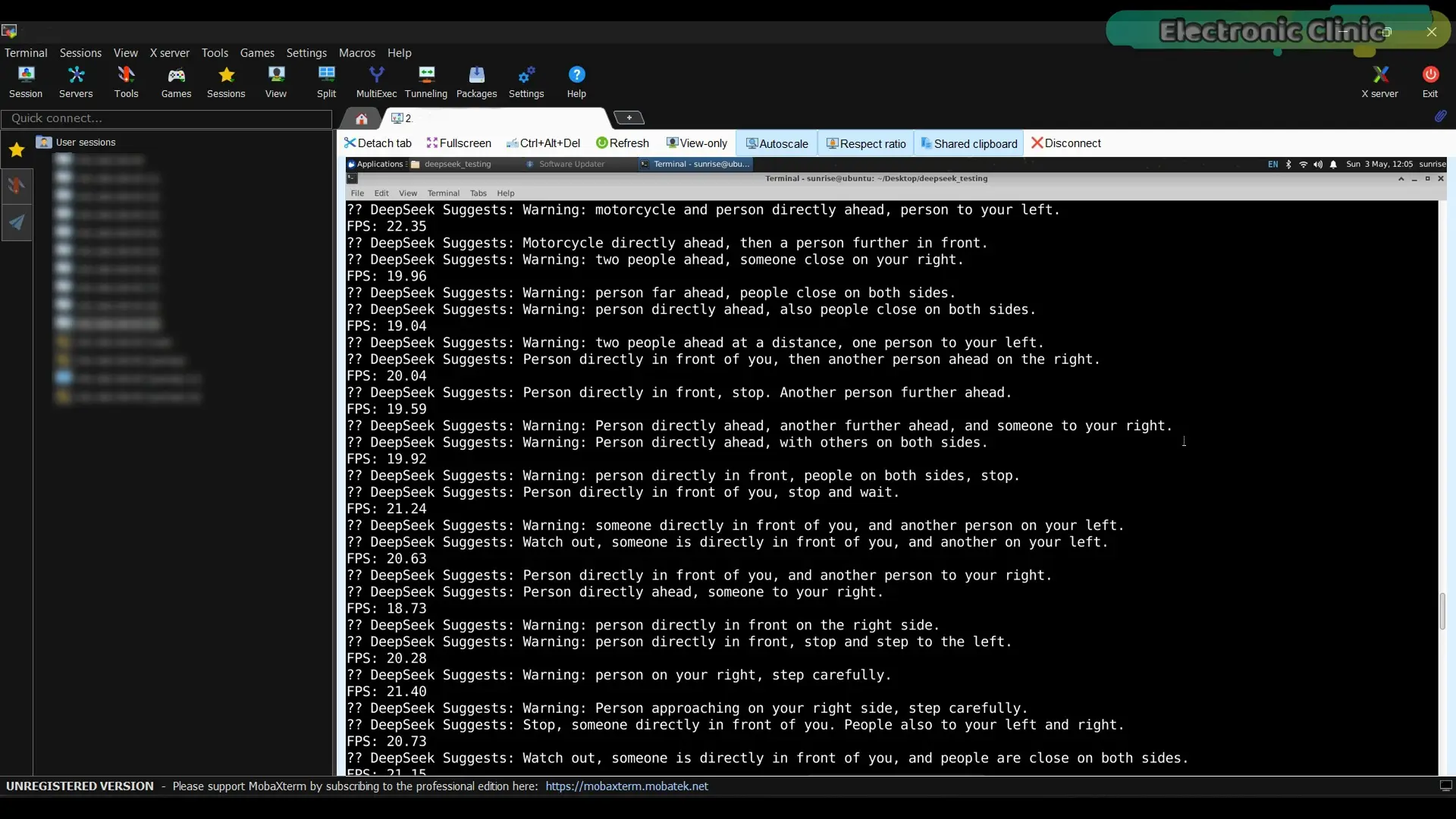Open the Help toolbar icon
This screenshot has width=1456, height=819.
click(x=576, y=82)
